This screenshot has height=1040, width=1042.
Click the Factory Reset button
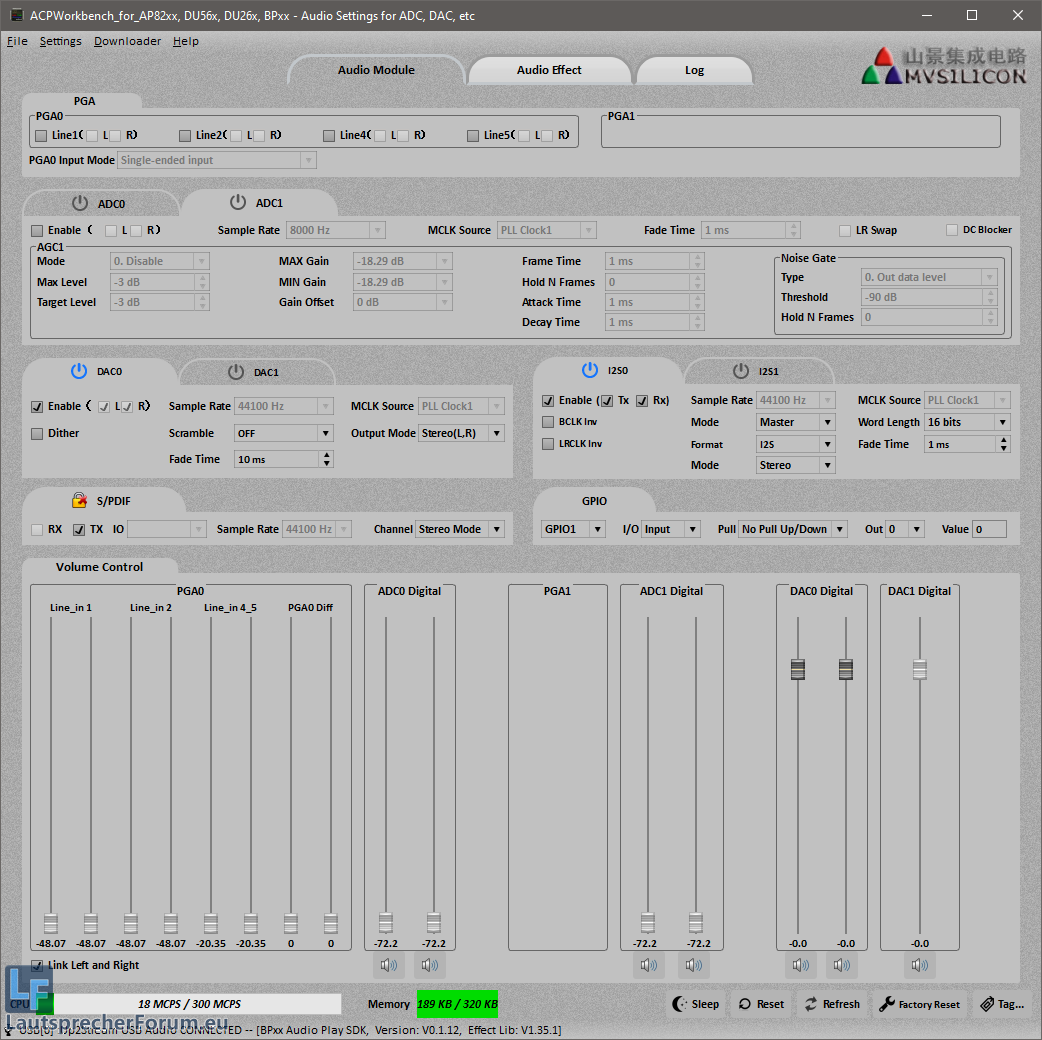[x=919, y=1004]
